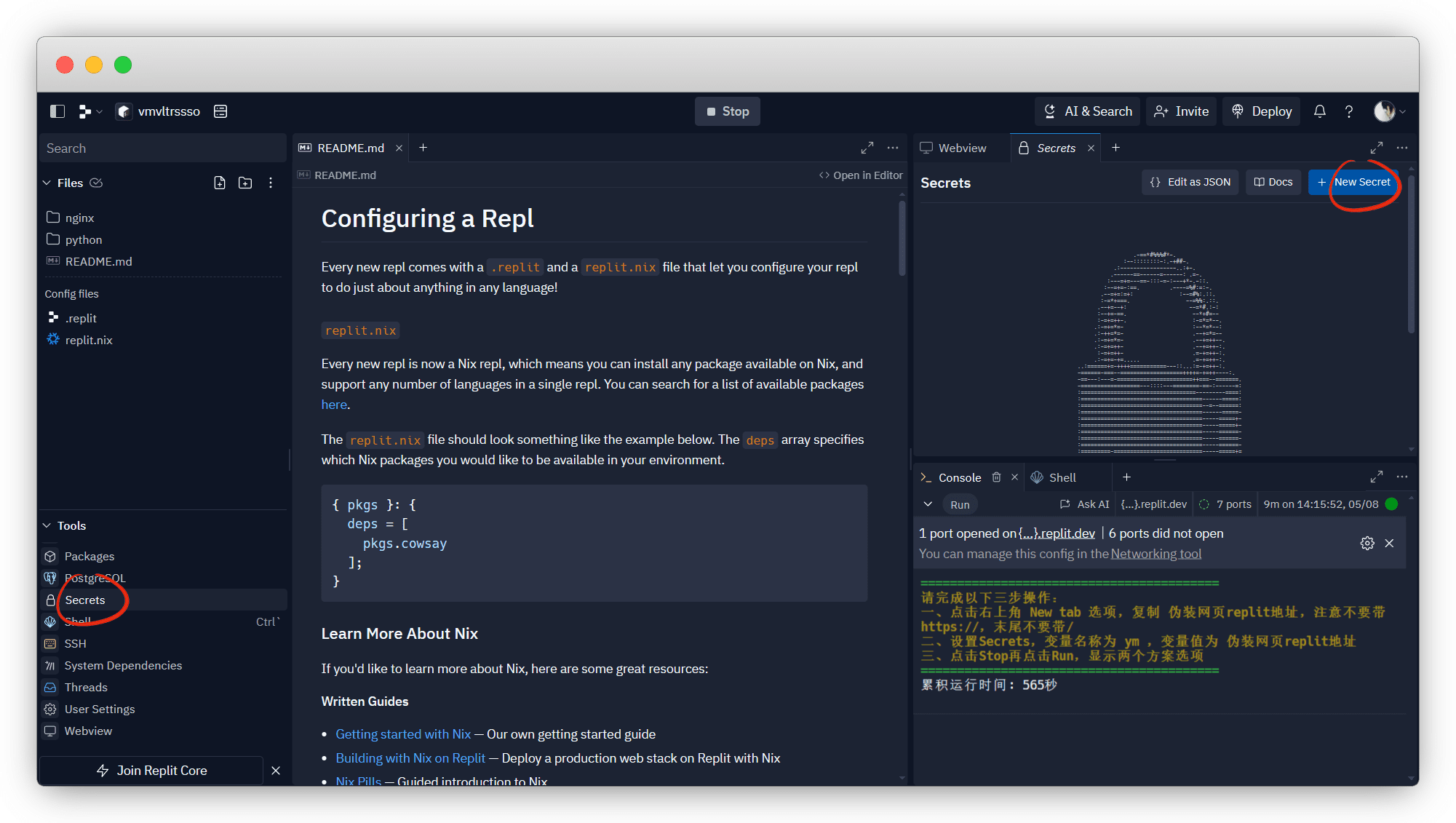1456x823 pixels.
Task: Open the user avatar menu
Action: (x=1389, y=111)
